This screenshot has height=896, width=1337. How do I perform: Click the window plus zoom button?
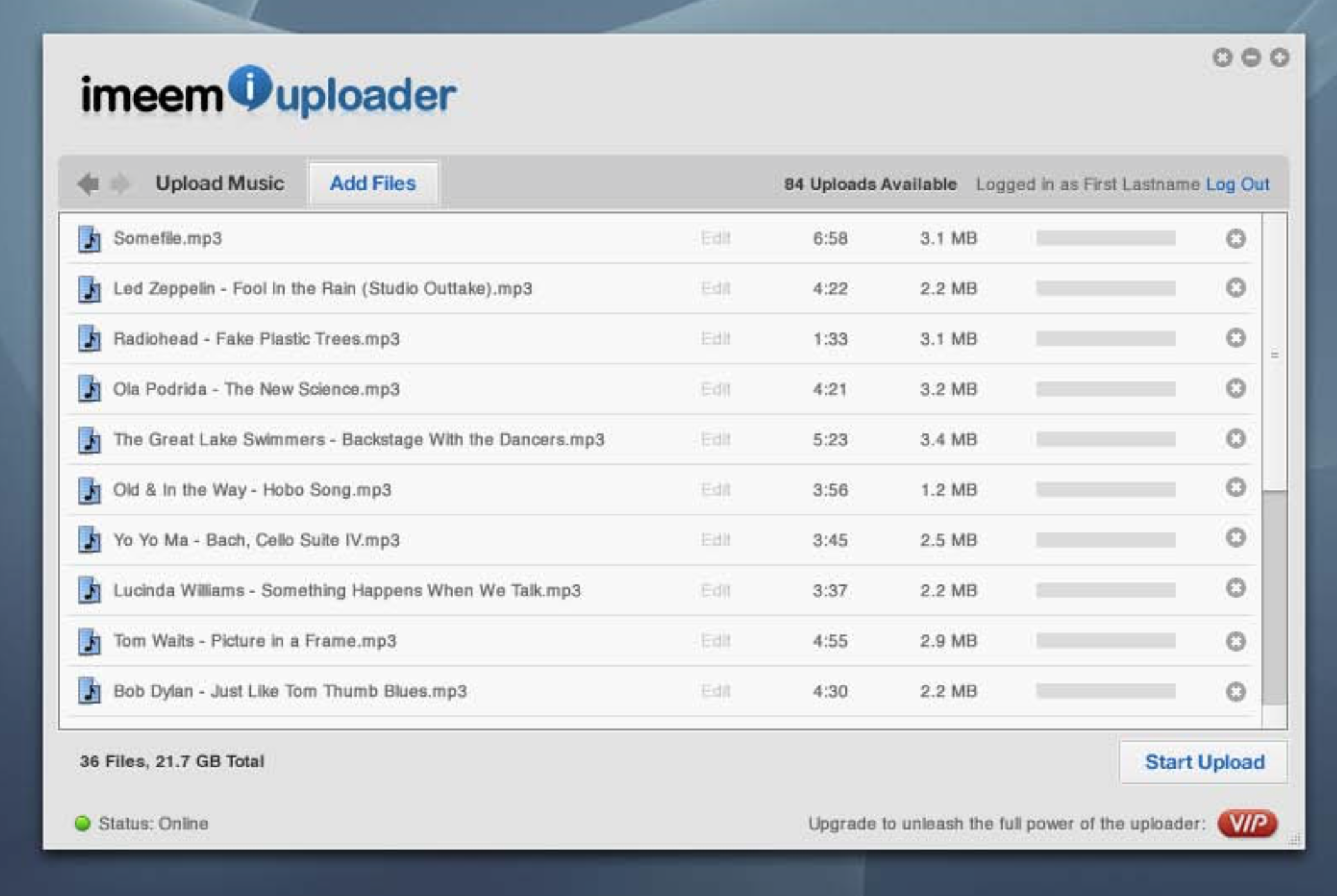click(x=1279, y=58)
